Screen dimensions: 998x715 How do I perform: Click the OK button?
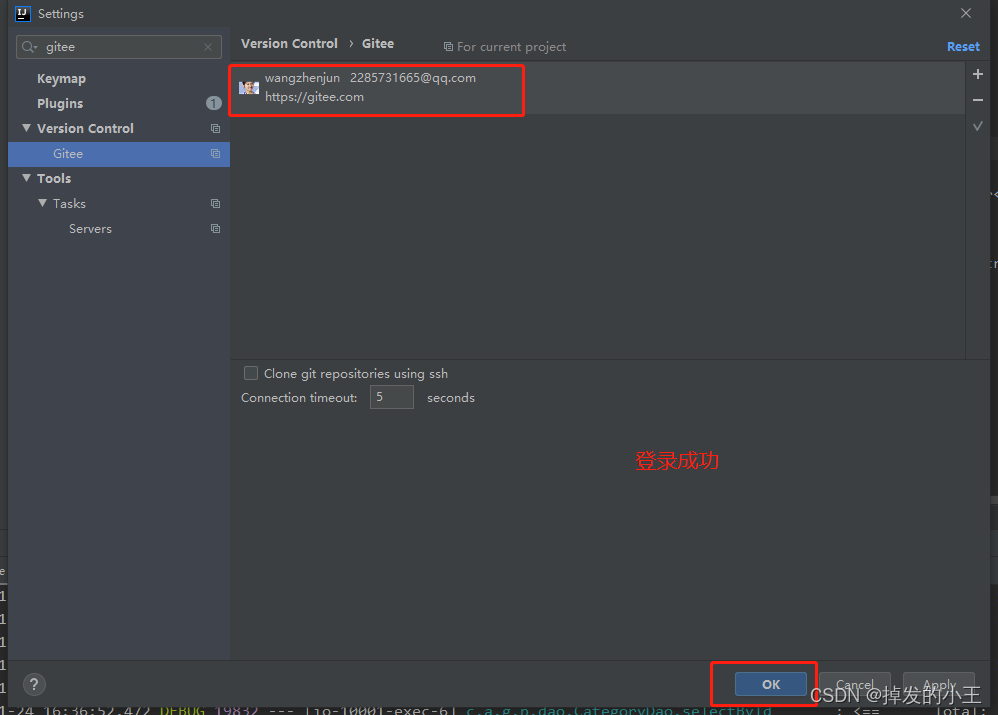pos(771,684)
